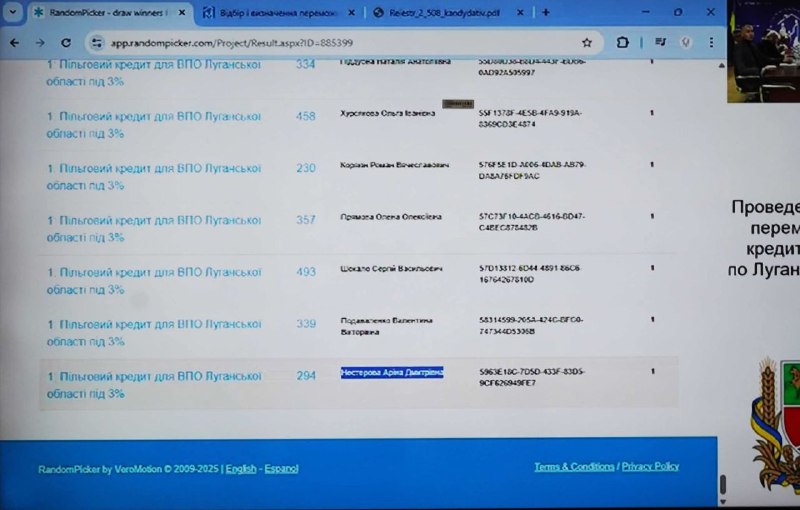The image size is (800, 510).
Task: Switch site language to English
Action: click(241, 469)
